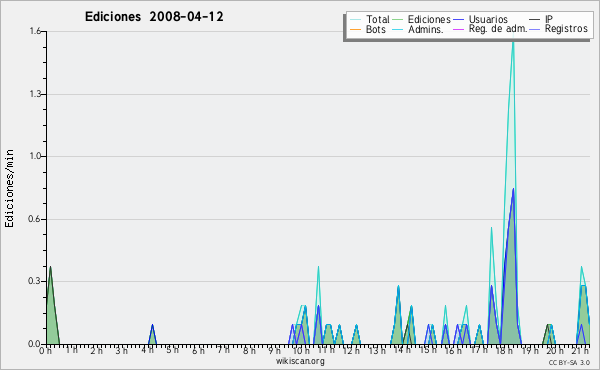The height and width of the screenshot is (370, 600).
Task: Open the wikiscan.org link below chart
Action: pyautogui.click(x=300, y=361)
